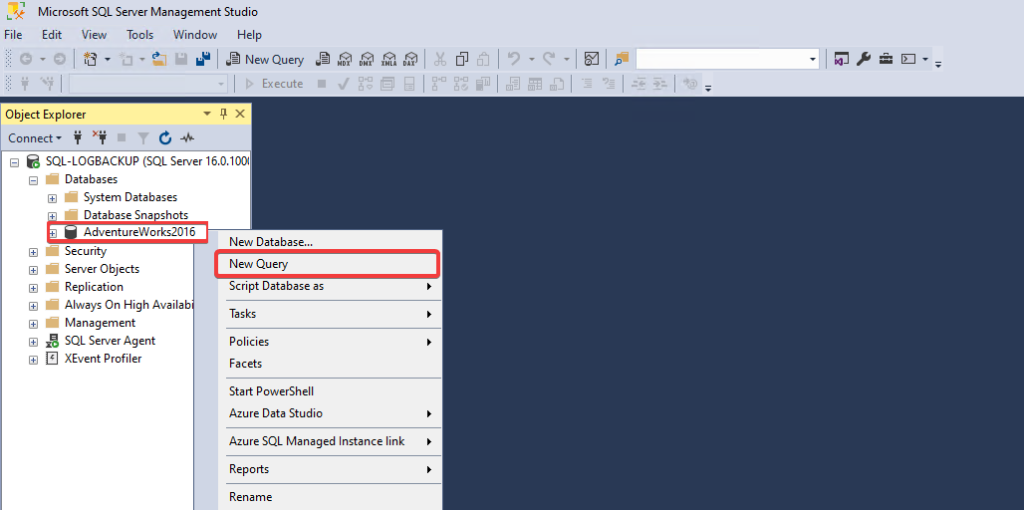The width and height of the screenshot is (1024, 510).
Task: Refresh the Object Explorer tree
Action: [166, 138]
